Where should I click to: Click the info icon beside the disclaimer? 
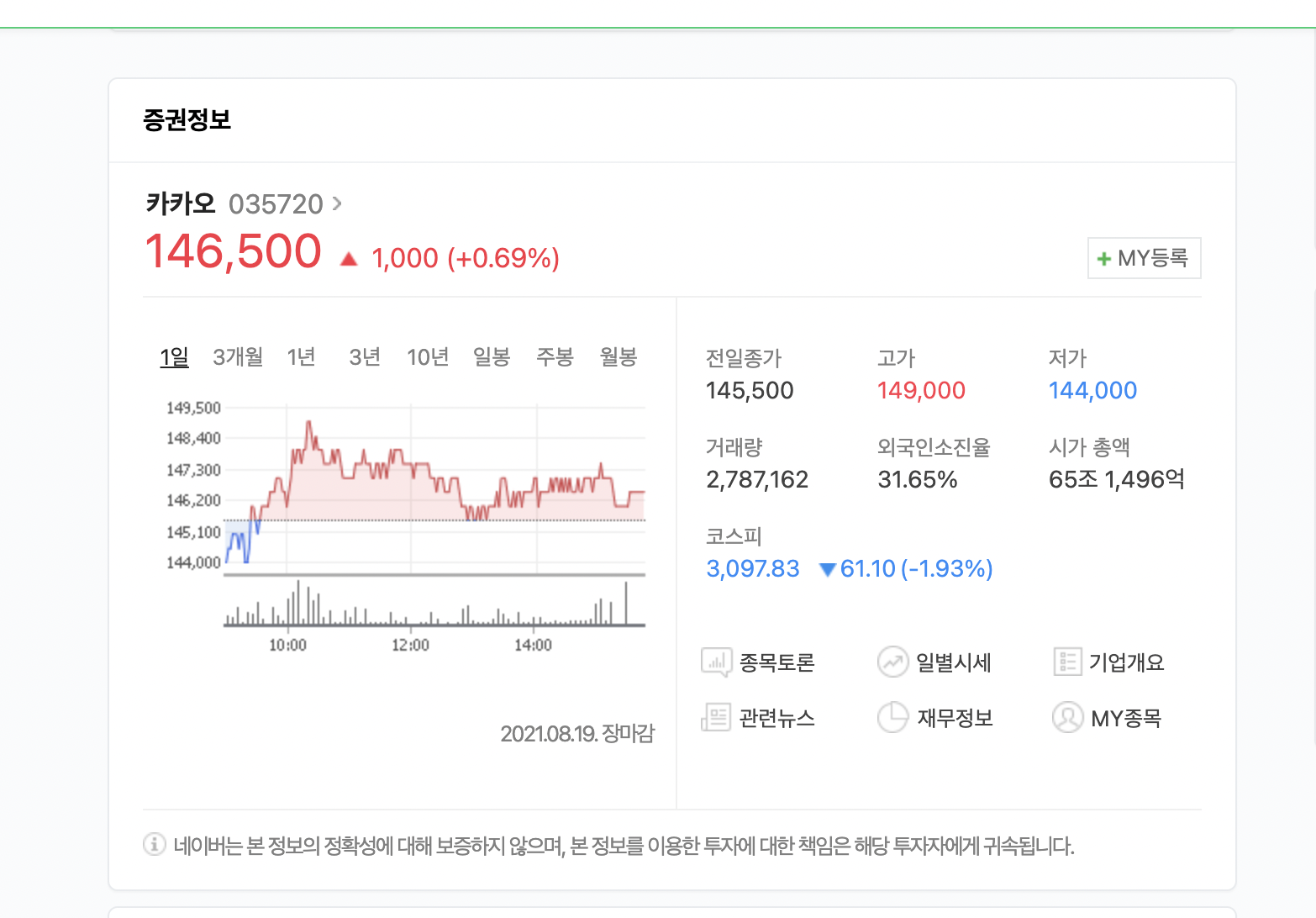155,844
